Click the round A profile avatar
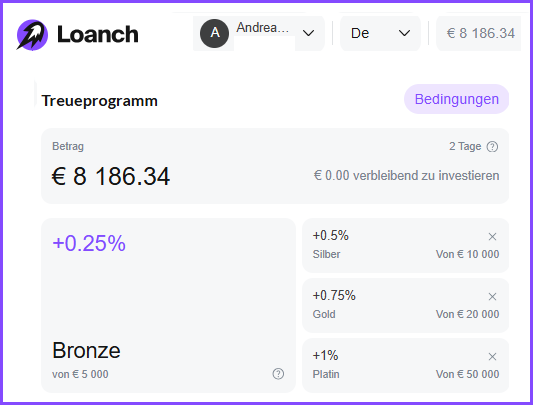The height and width of the screenshot is (405, 533). pos(214,33)
